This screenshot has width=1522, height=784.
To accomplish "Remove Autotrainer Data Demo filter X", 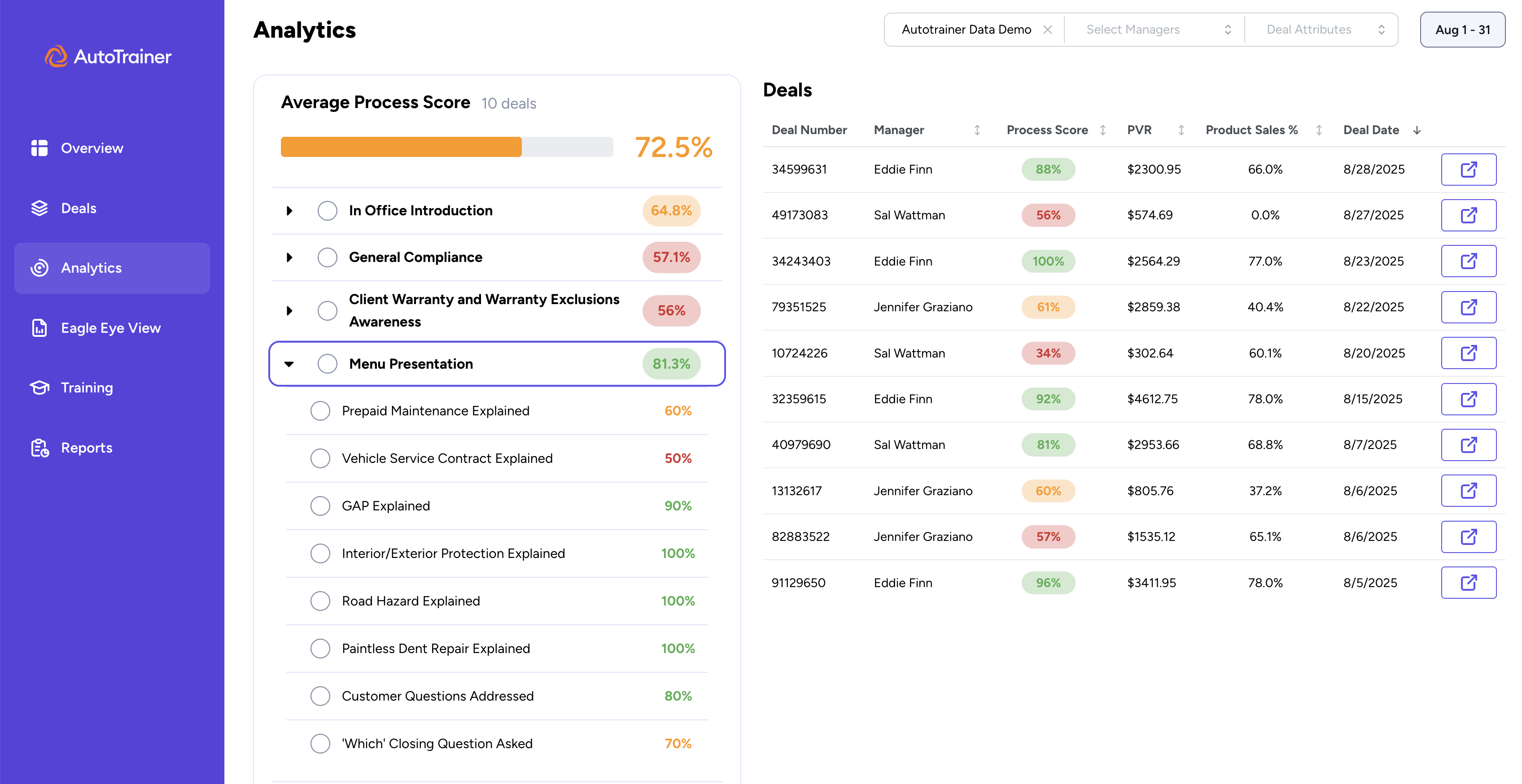I will 1047,30.
